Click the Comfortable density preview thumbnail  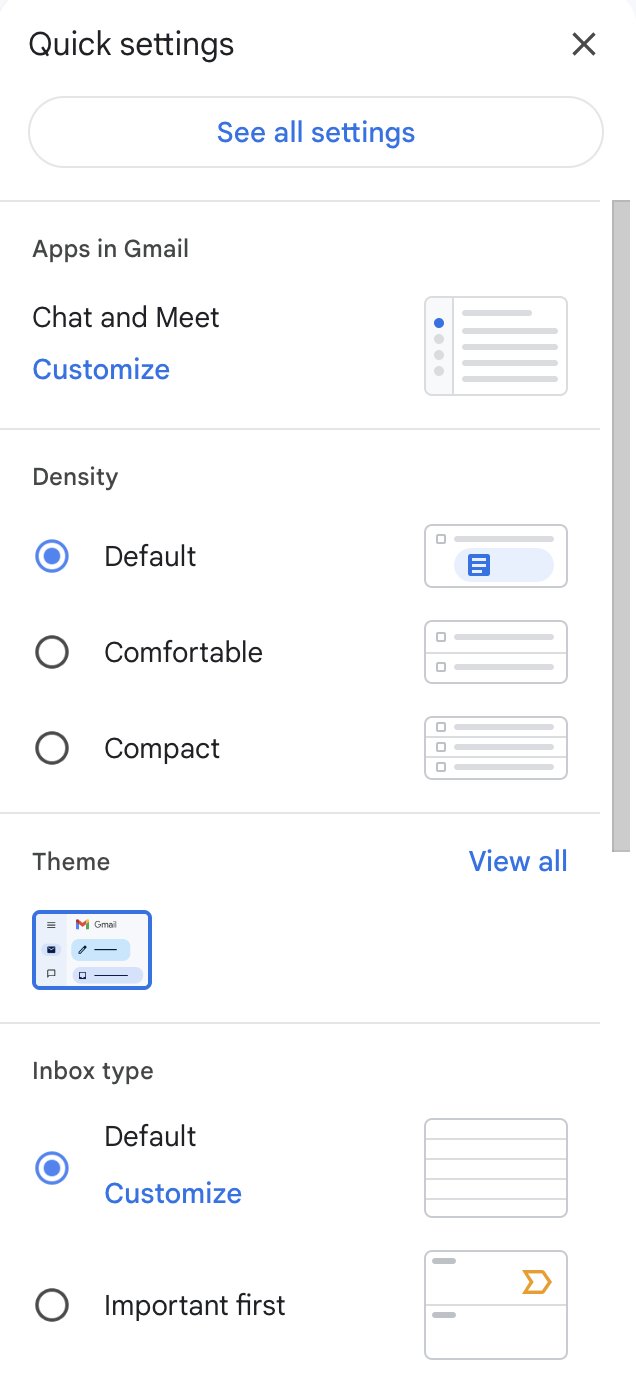[495, 651]
